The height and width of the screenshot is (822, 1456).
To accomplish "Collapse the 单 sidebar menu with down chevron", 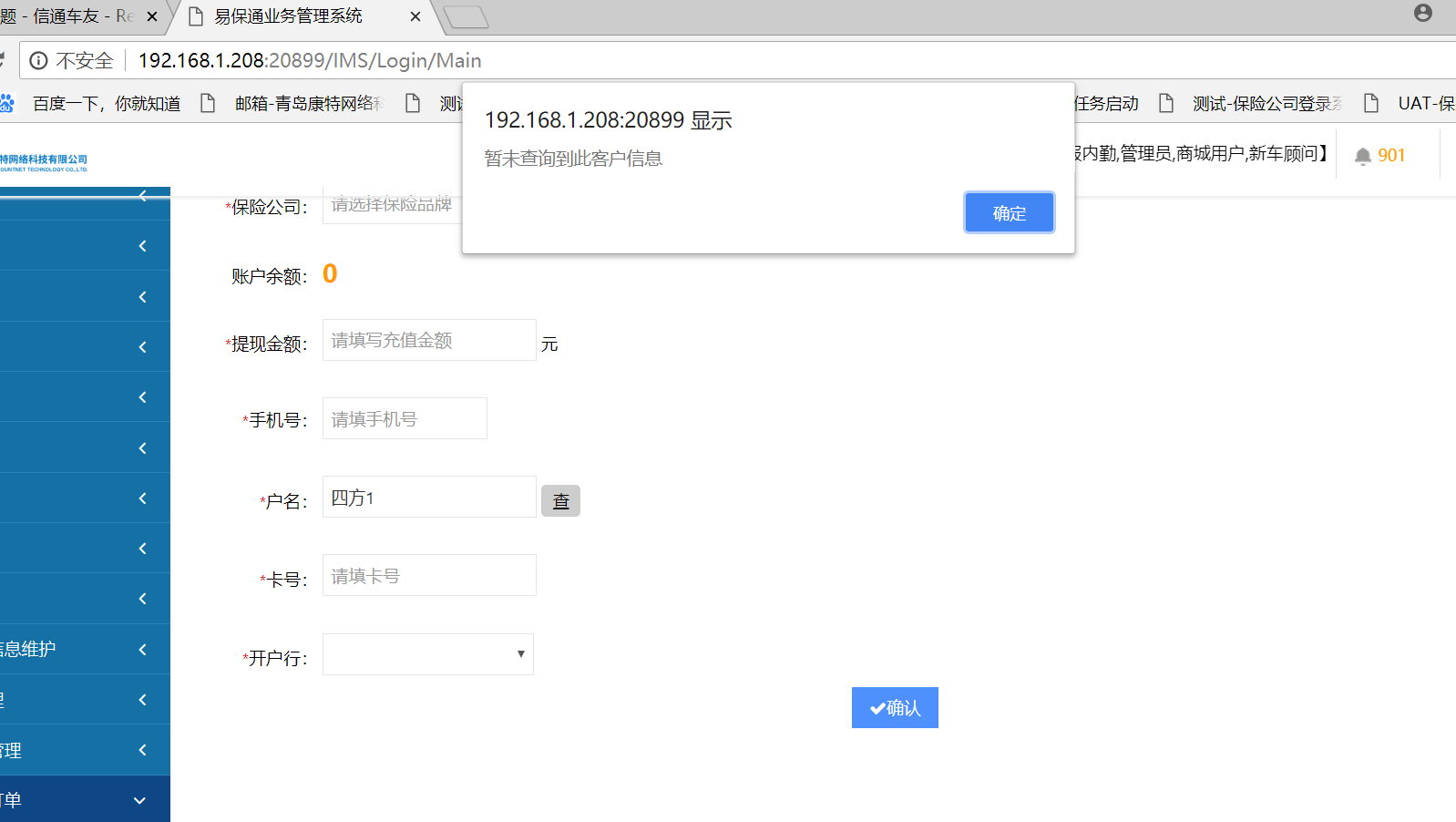I will pyautogui.click(x=139, y=800).
